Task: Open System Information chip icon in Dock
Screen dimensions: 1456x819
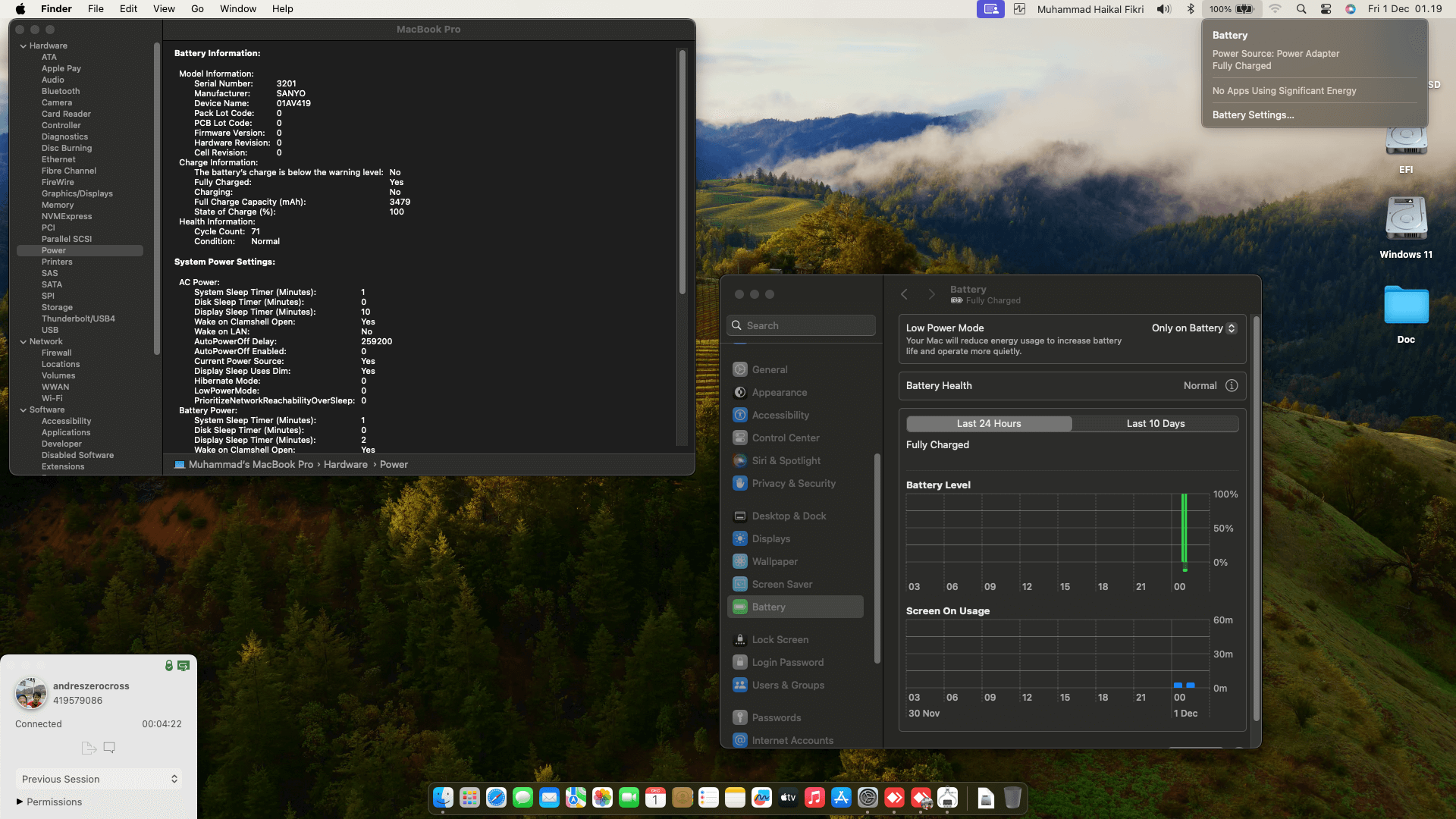Action: 947,798
